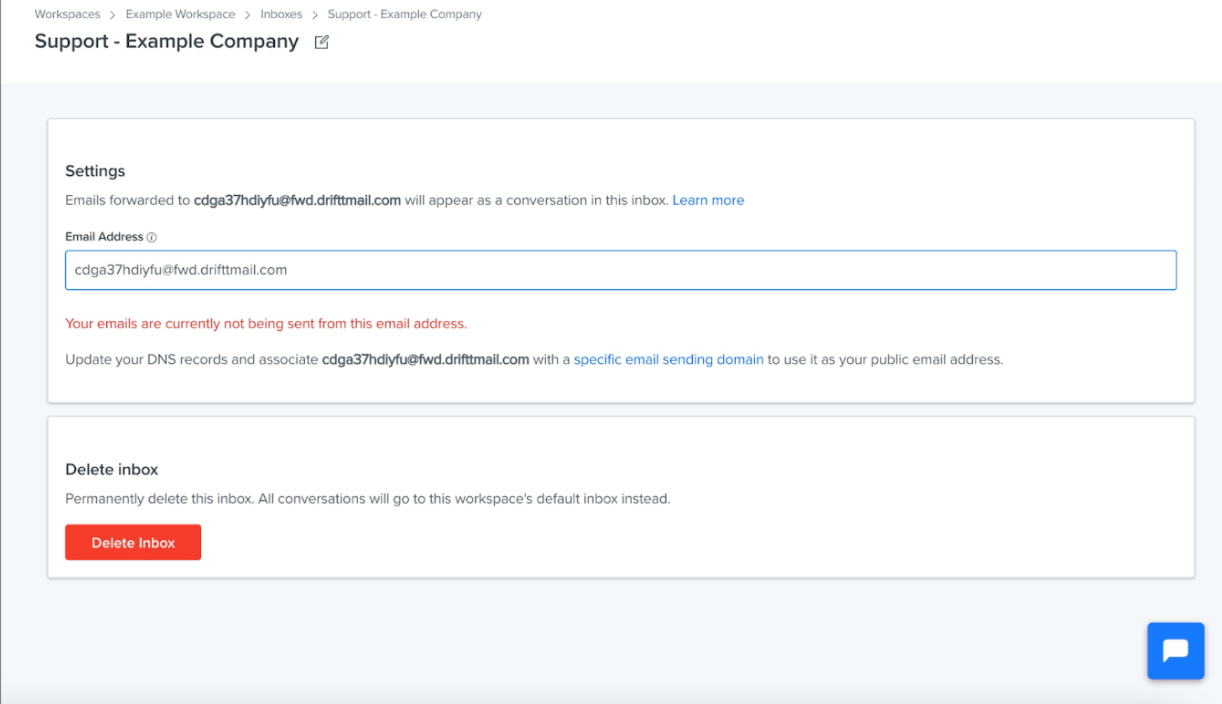Click the edit inbox name pencil icon
The image size is (1222, 704).
[322, 42]
